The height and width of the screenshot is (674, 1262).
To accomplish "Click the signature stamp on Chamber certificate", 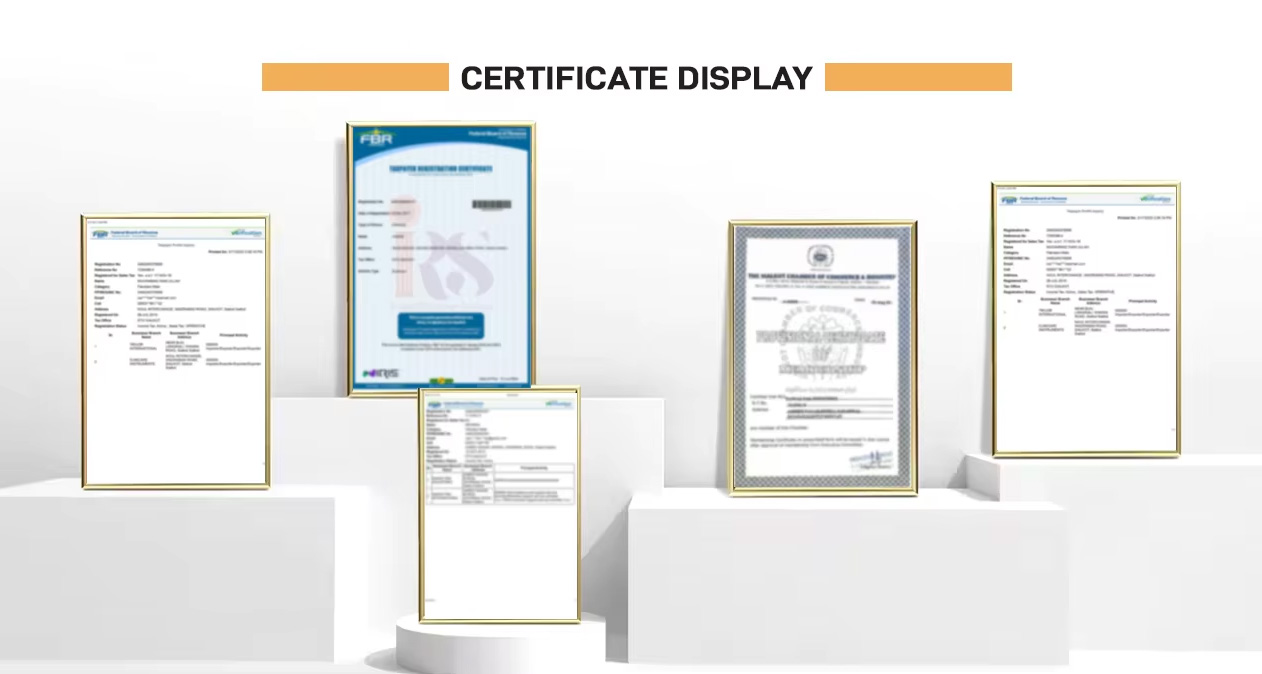I will 870,457.
